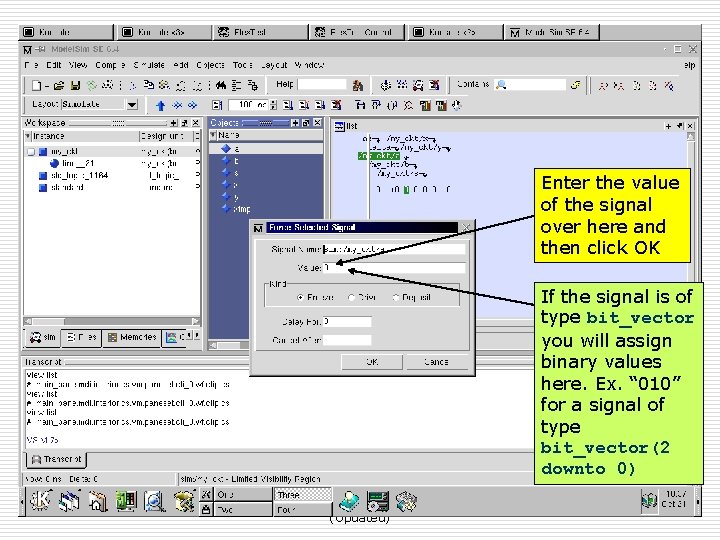Click the Instance column sort arrow
The width and height of the screenshot is (720, 540).
(28, 136)
